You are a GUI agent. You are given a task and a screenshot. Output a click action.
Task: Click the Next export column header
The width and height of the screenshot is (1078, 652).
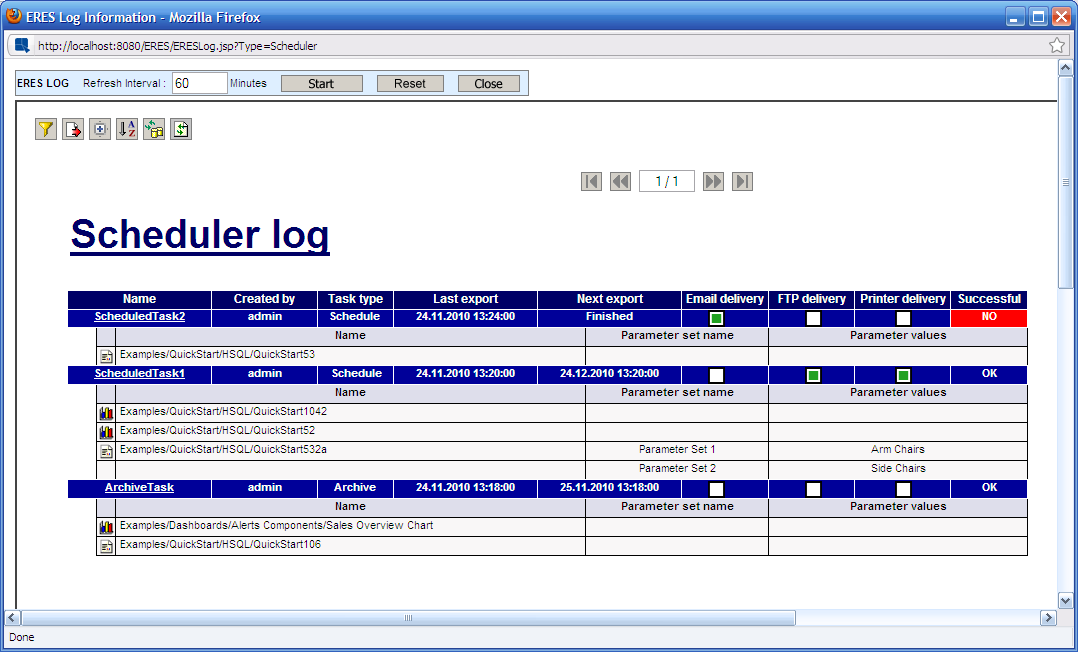click(610, 298)
